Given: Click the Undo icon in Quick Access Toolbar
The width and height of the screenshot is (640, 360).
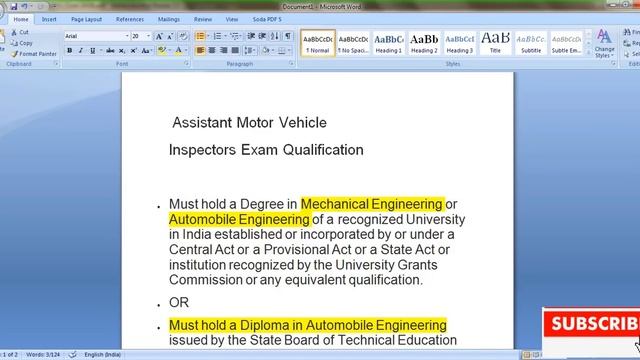Looking at the screenshot, I should pos(24,7).
